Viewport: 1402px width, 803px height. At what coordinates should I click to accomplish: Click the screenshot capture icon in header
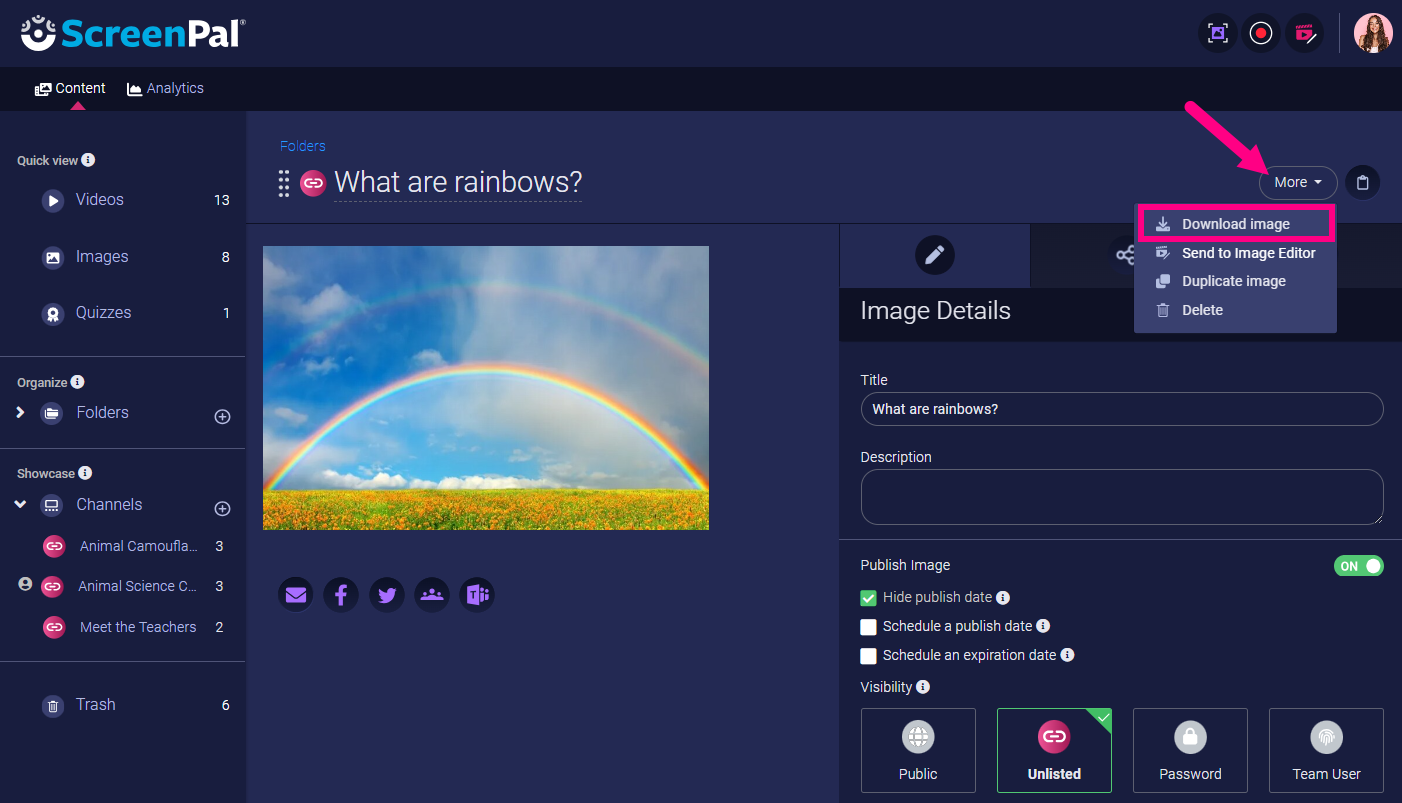coord(1217,33)
